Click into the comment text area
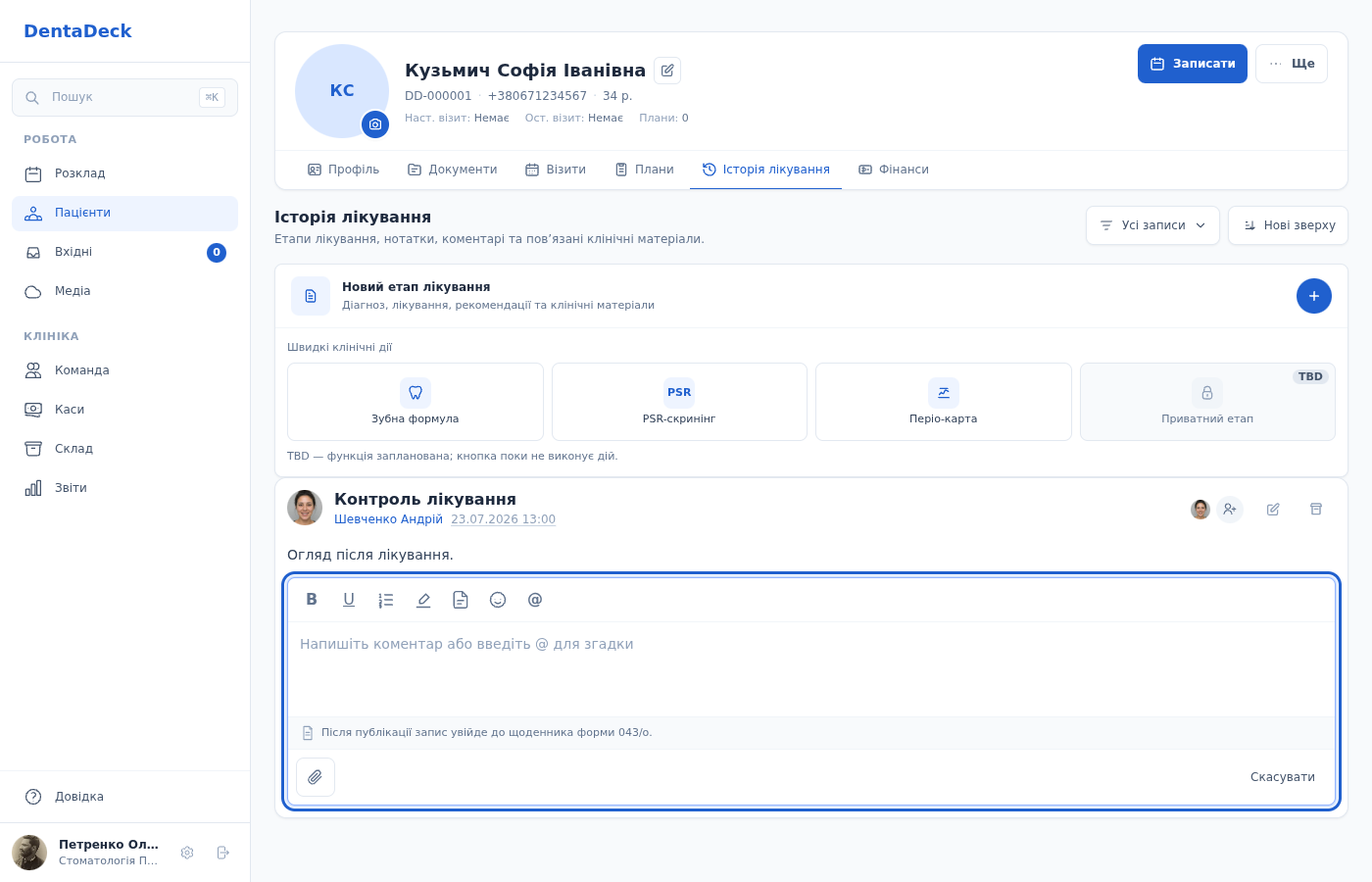1372x882 pixels. [811, 669]
